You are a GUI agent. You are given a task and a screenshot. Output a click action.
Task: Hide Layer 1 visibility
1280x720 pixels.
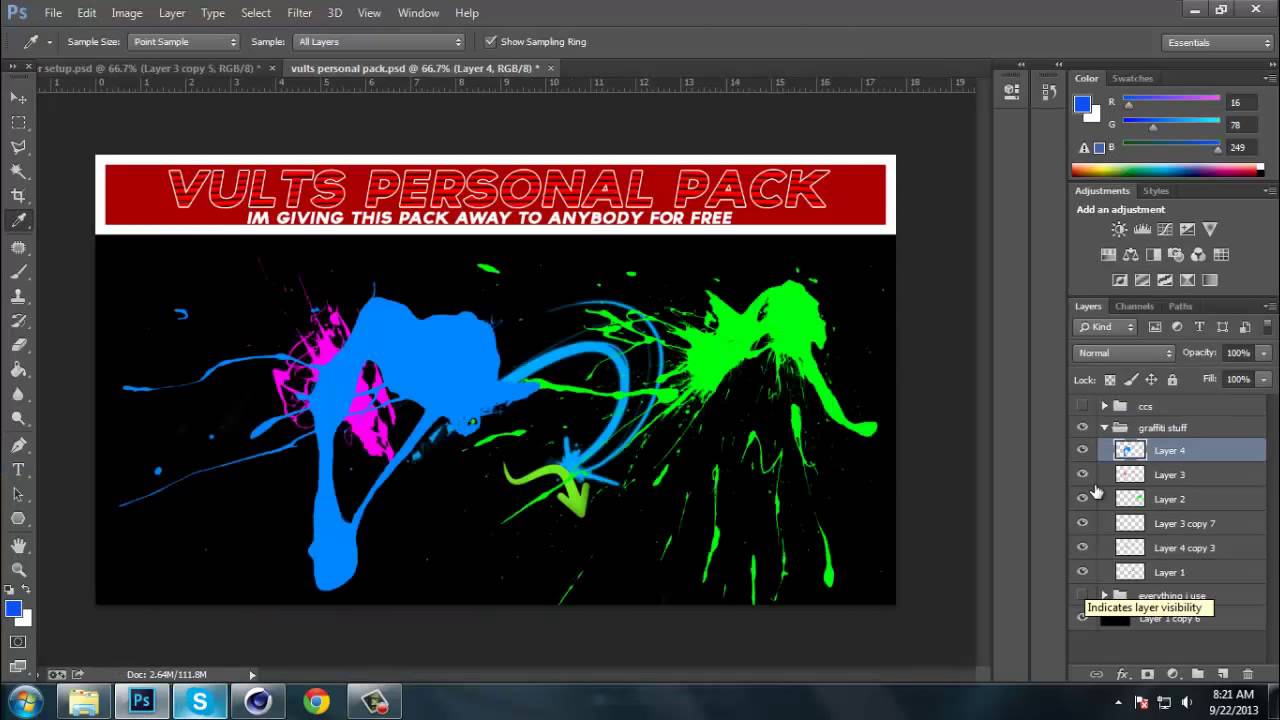pyautogui.click(x=1082, y=572)
